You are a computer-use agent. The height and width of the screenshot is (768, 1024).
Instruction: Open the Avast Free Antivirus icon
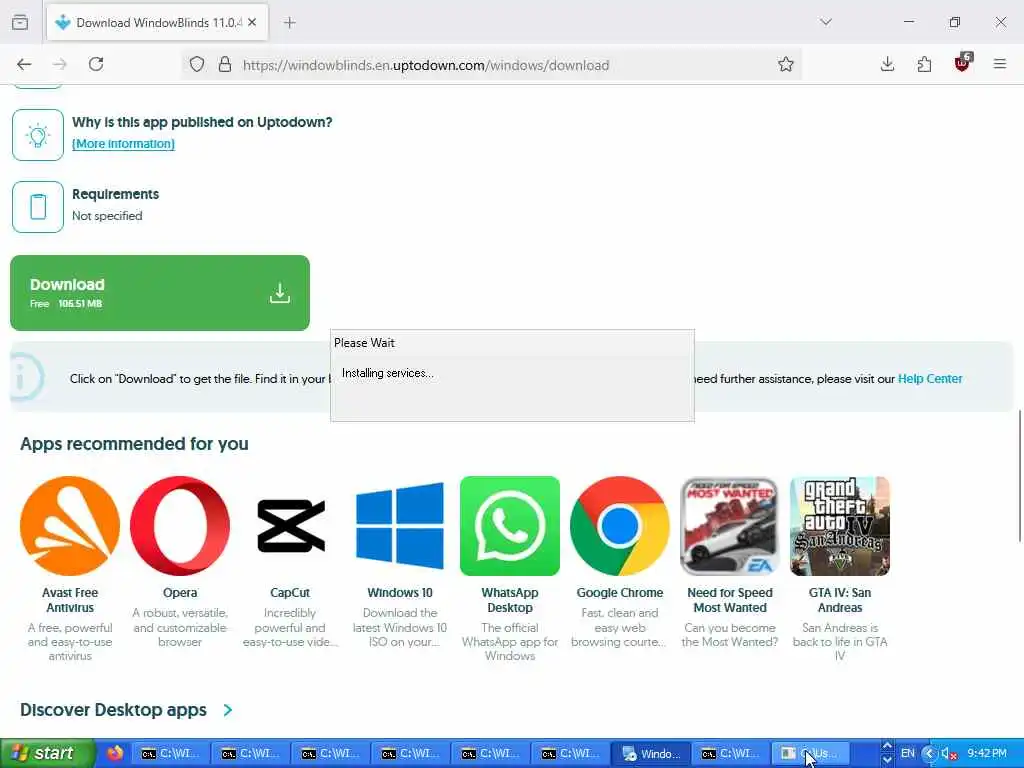(70, 526)
